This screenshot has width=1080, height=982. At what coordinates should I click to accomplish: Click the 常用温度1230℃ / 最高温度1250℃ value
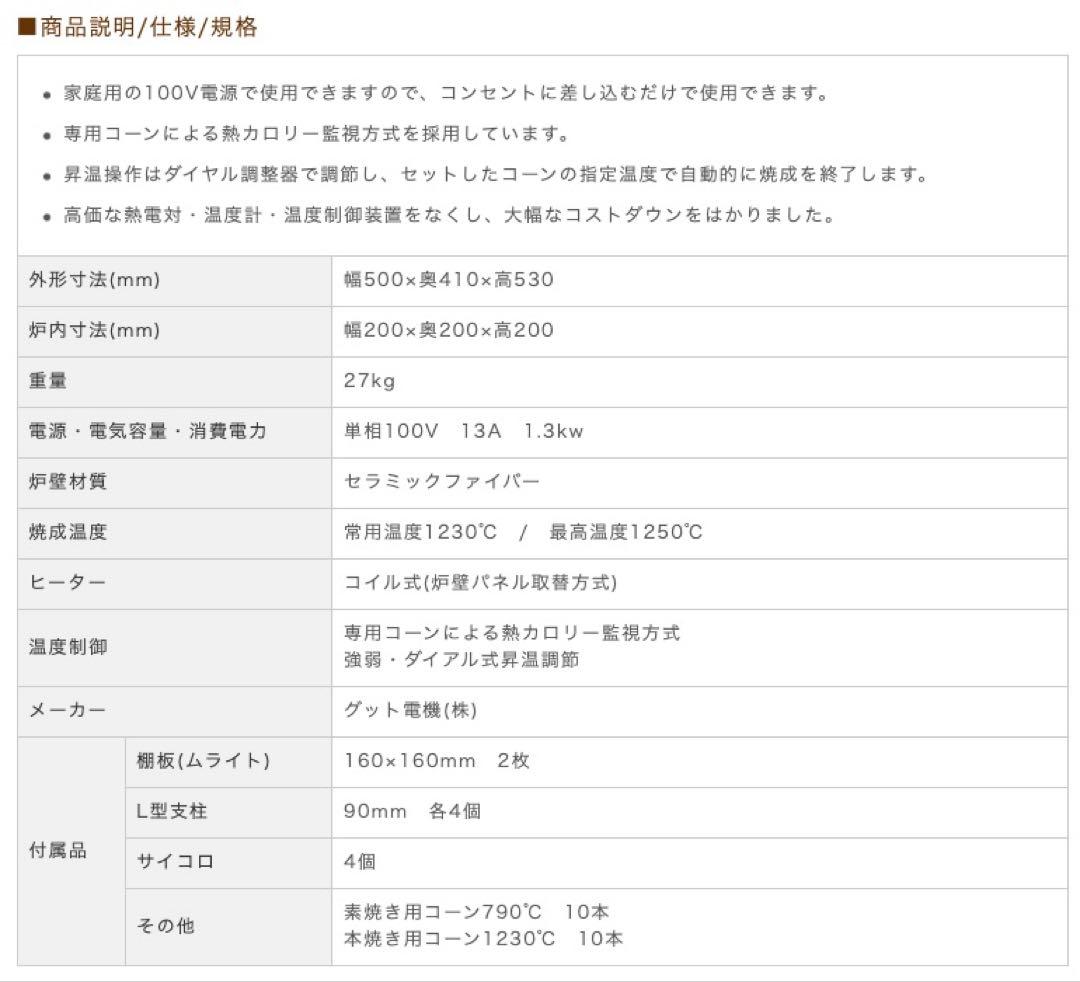click(x=523, y=532)
